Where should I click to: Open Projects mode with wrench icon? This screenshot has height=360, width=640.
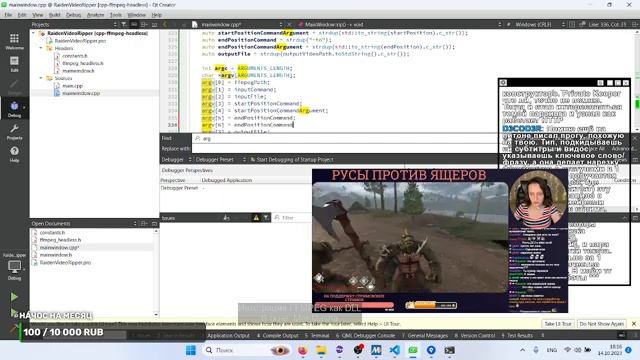(x=14, y=132)
